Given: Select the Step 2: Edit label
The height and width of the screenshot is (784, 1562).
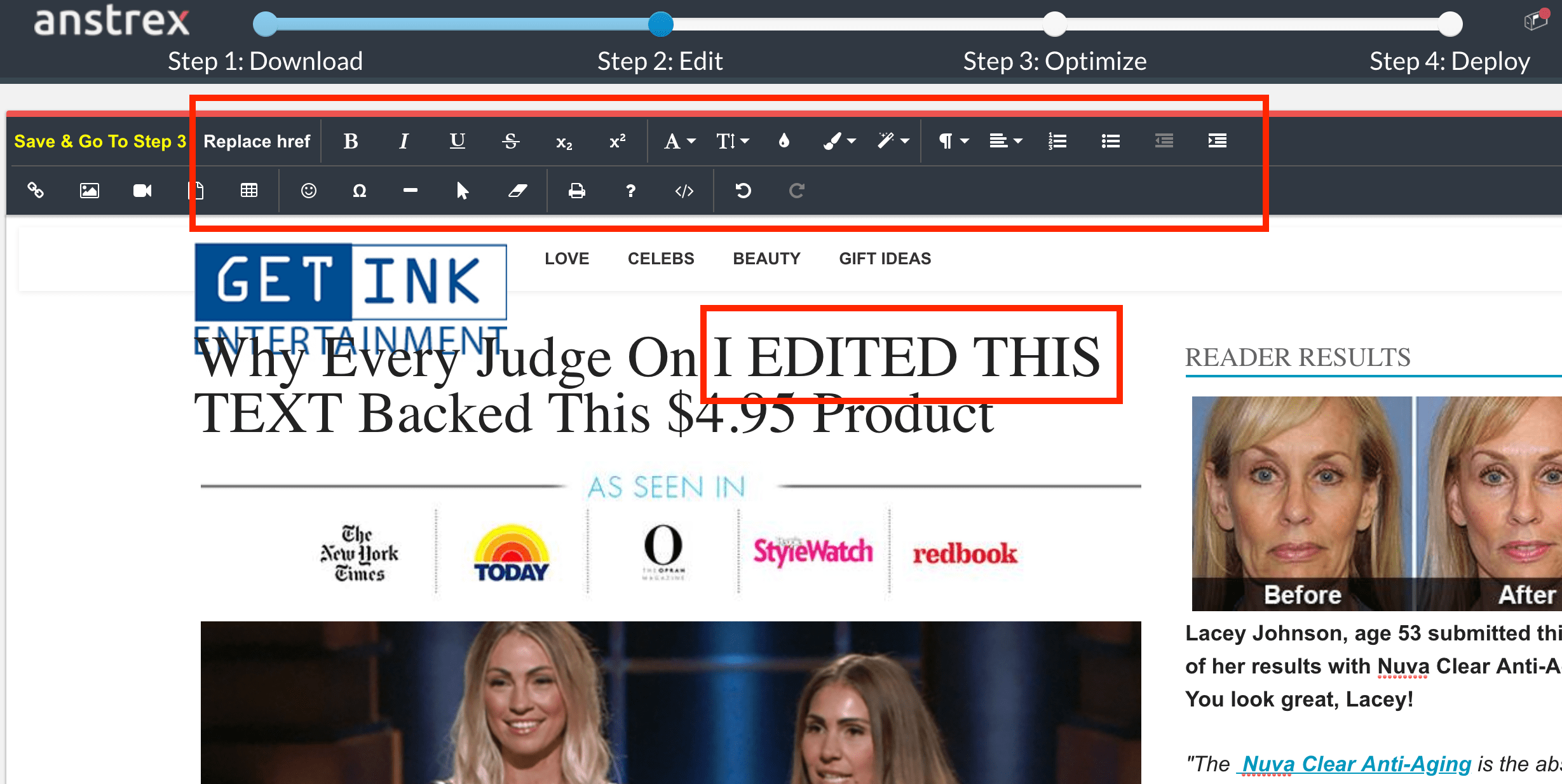Looking at the screenshot, I should click(660, 62).
